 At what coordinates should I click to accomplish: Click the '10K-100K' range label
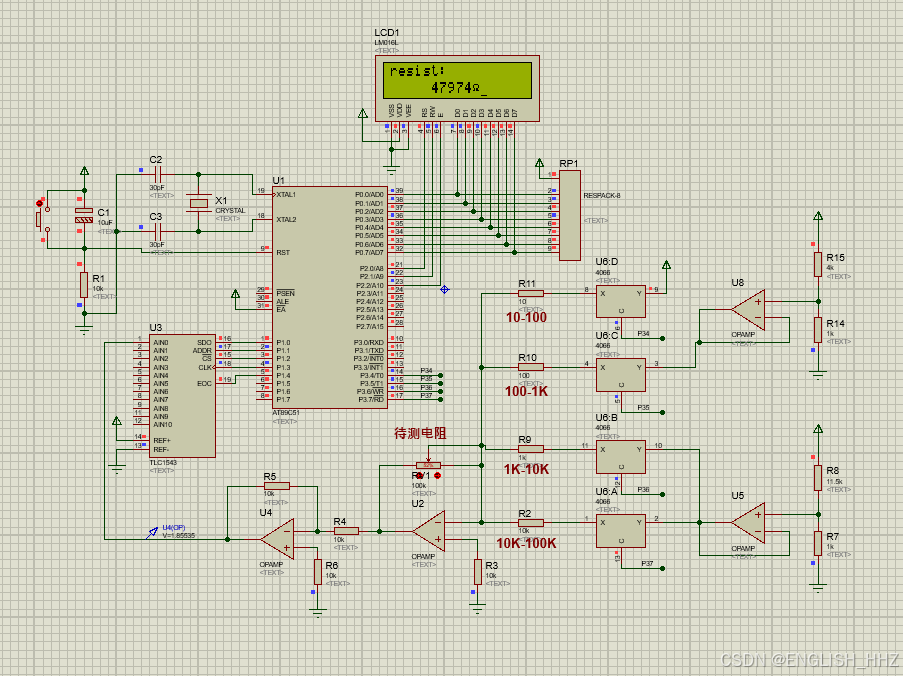tap(526, 543)
